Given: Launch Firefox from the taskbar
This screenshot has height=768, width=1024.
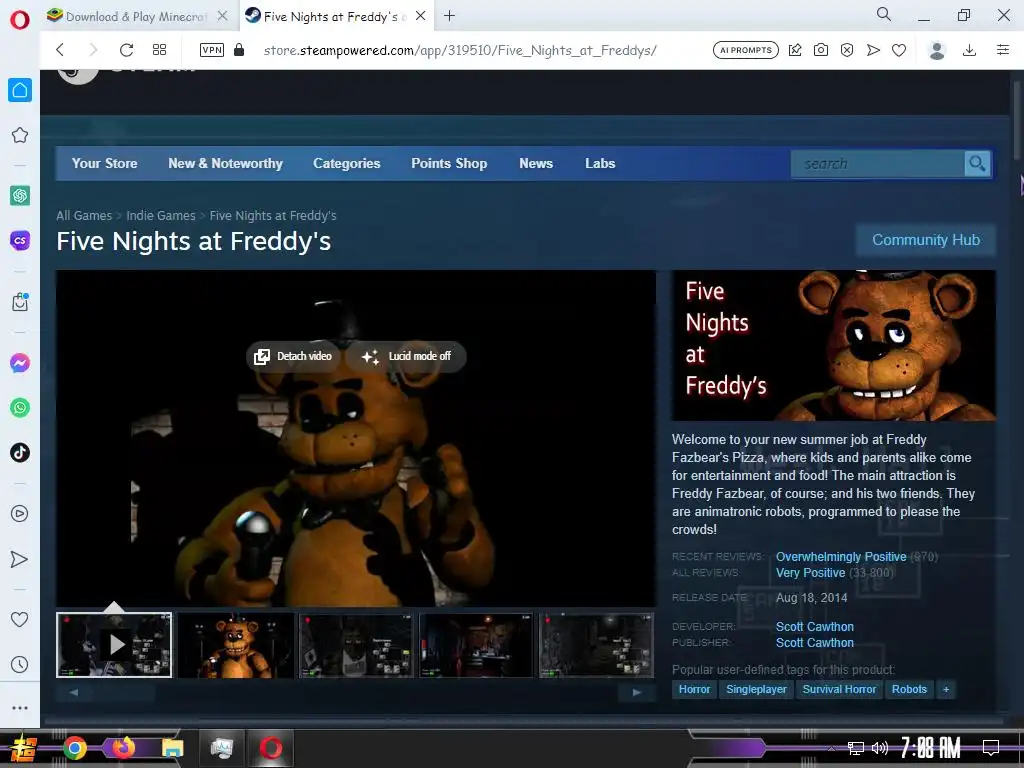Looking at the screenshot, I should [x=124, y=748].
